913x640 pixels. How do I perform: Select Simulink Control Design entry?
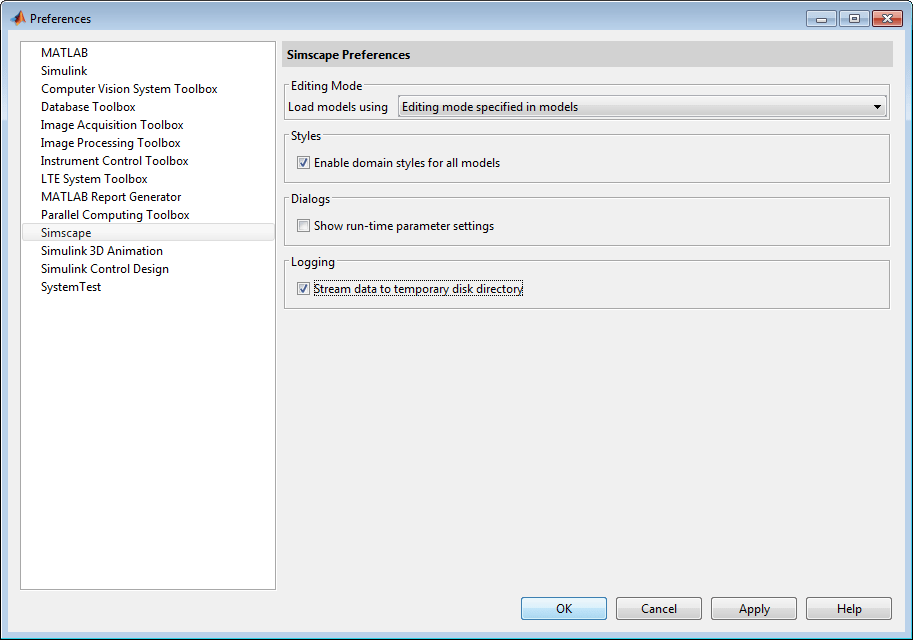tap(105, 270)
